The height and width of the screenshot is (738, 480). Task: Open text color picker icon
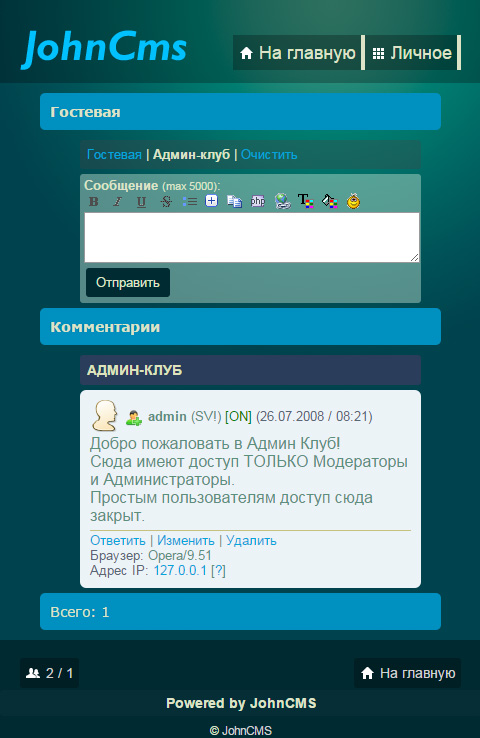coord(305,201)
